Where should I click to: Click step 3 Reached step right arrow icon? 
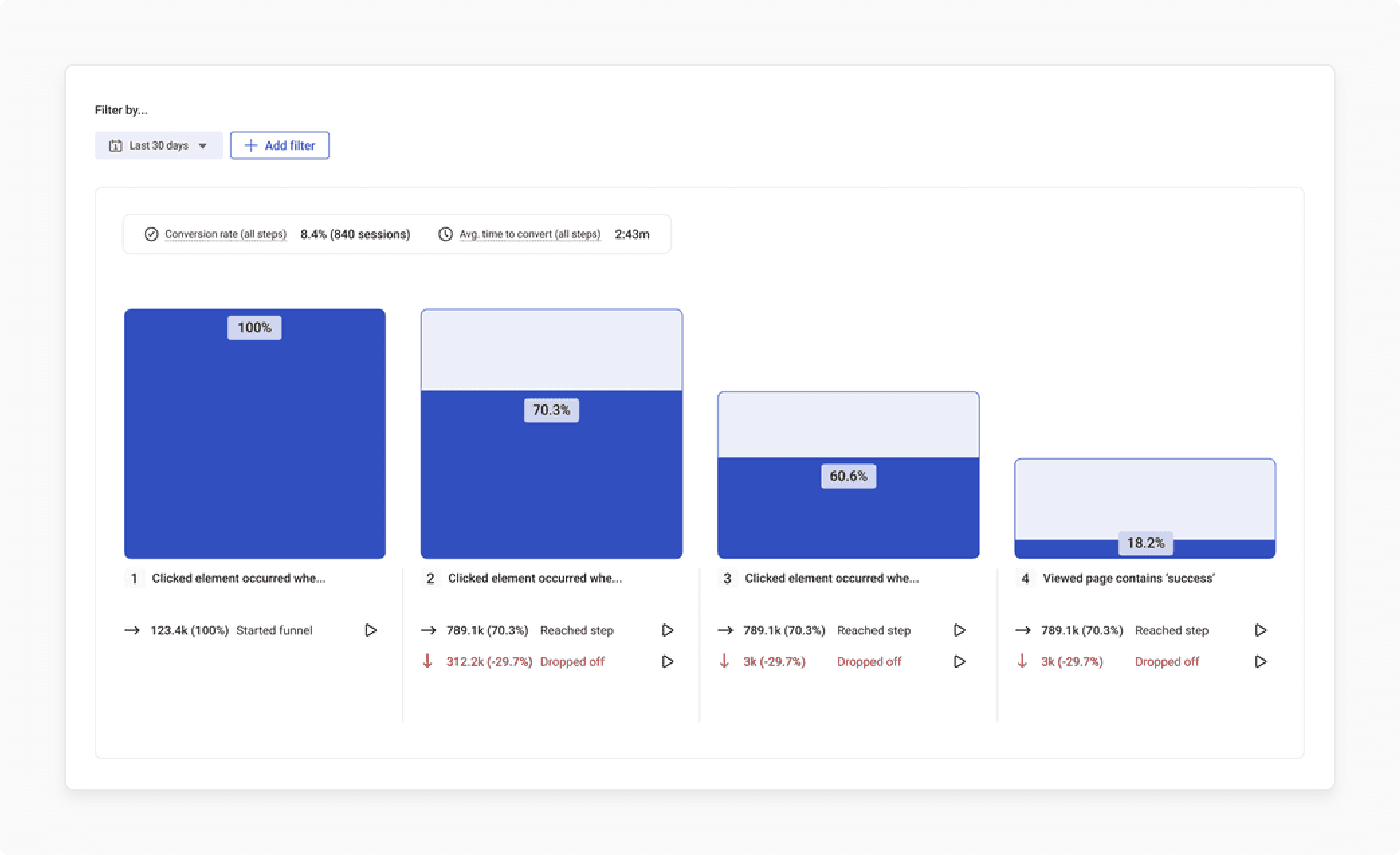(x=725, y=630)
